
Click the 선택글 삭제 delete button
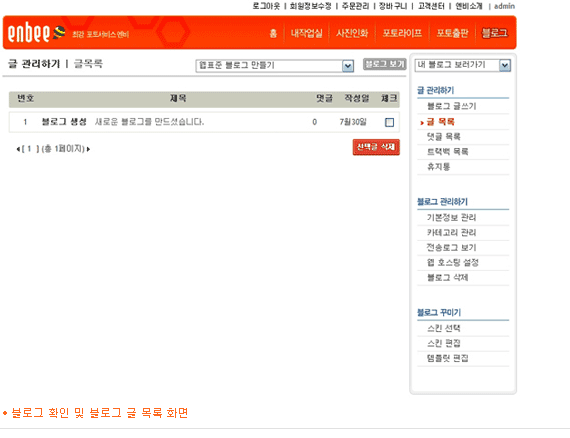pos(376,147)
